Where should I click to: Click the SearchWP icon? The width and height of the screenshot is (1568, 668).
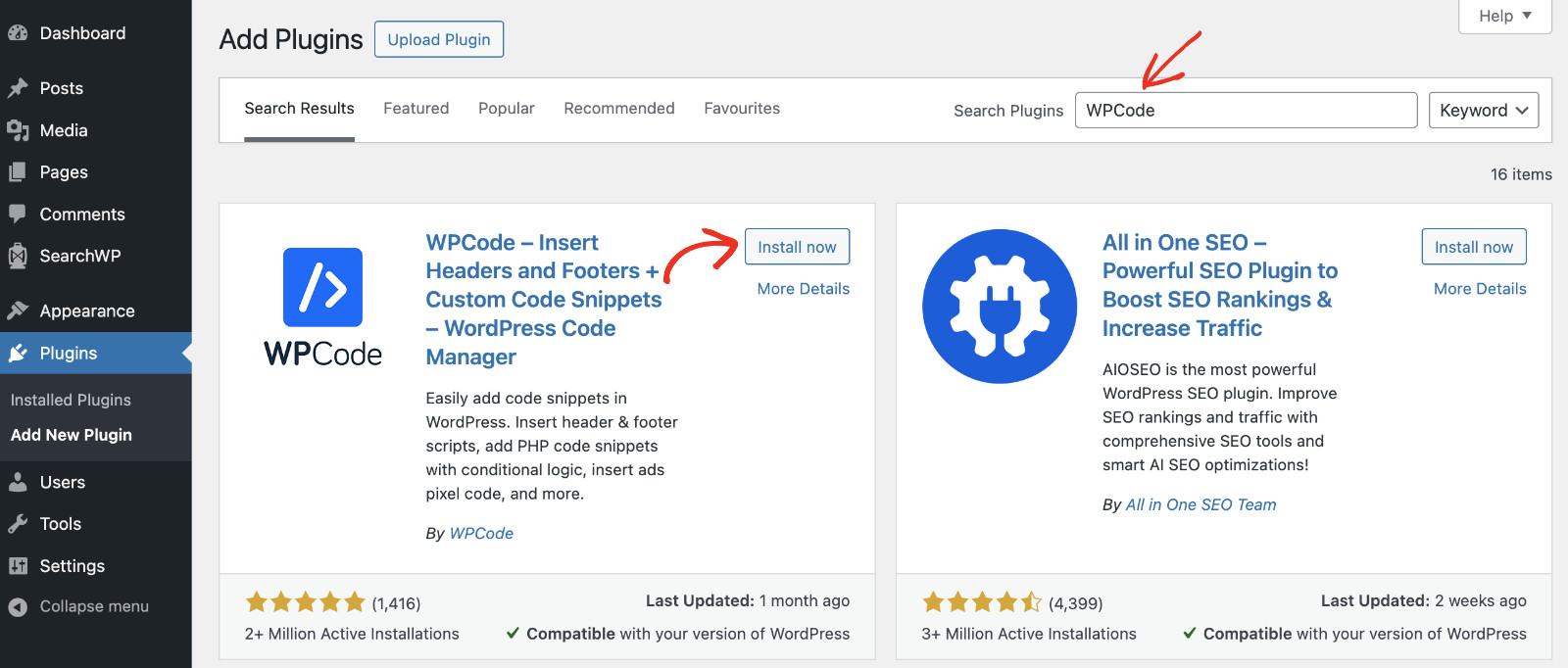pyautogui.click(x=18, y=256)
